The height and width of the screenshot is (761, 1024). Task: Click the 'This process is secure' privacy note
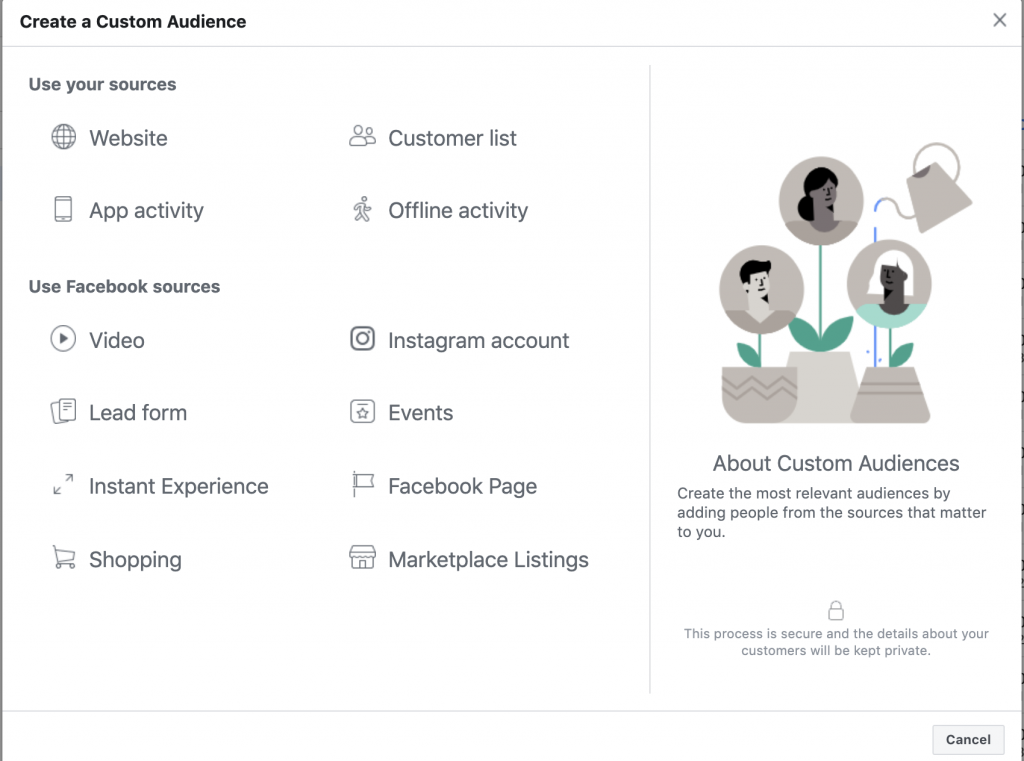point(836,641)
